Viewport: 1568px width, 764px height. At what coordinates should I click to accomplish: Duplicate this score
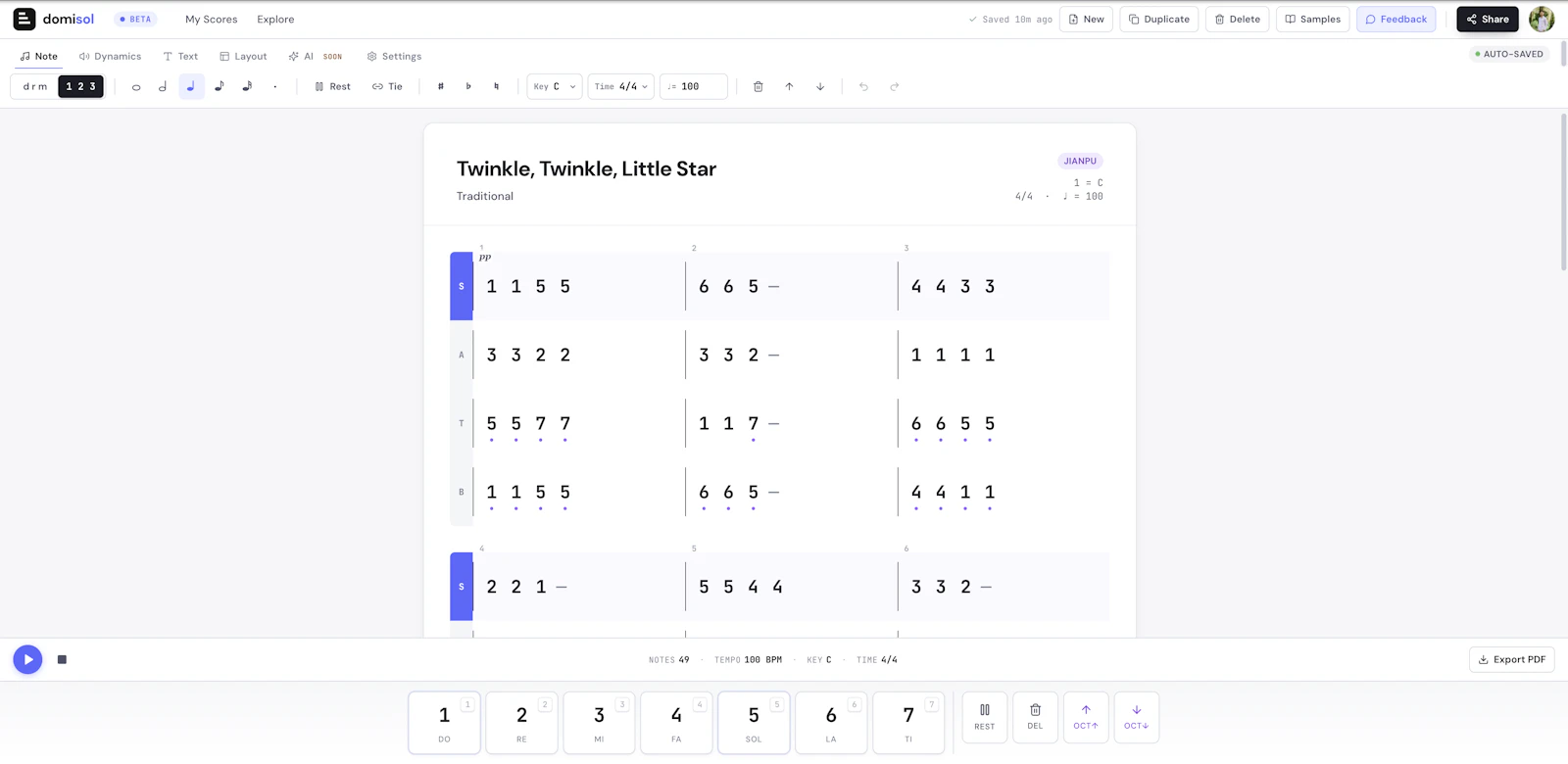1159,19
